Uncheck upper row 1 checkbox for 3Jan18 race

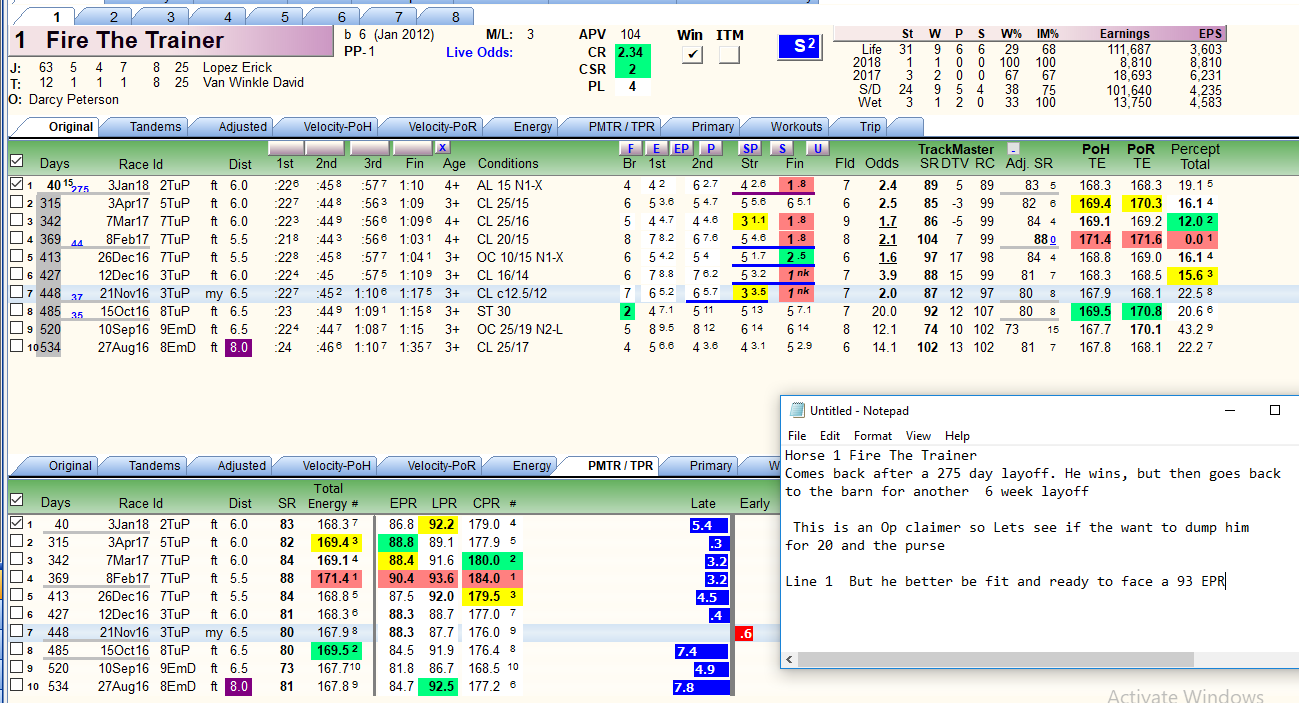click(15, 185)
